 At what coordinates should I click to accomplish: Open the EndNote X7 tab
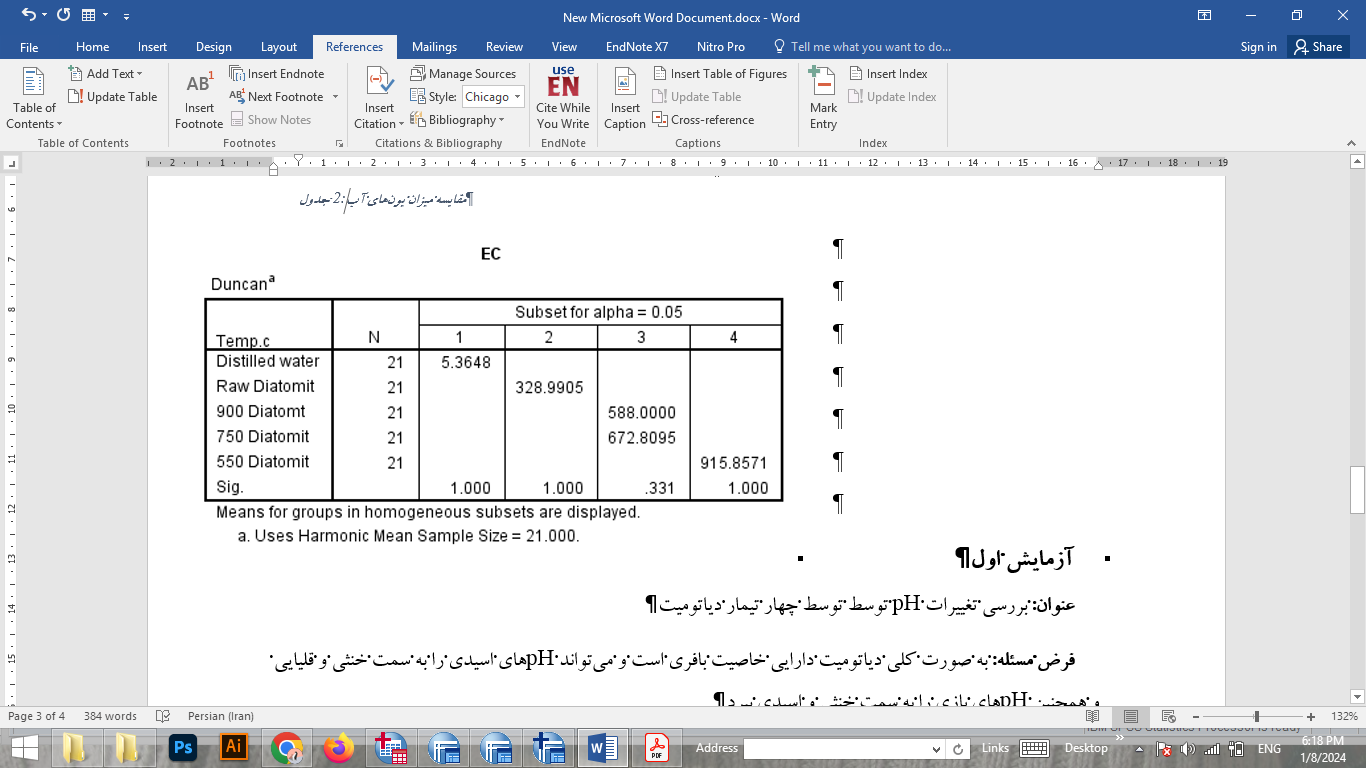point(637,47)
